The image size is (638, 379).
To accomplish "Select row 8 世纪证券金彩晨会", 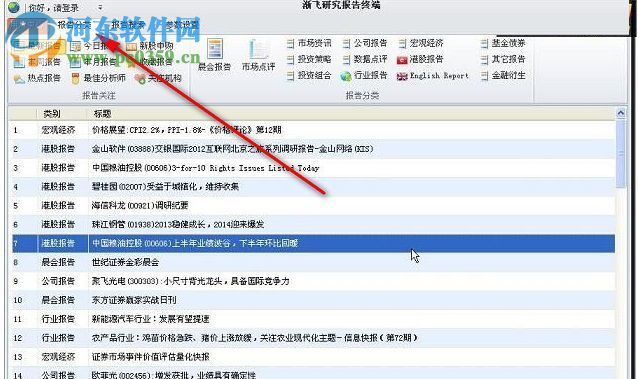I will [x=313, y=262].
